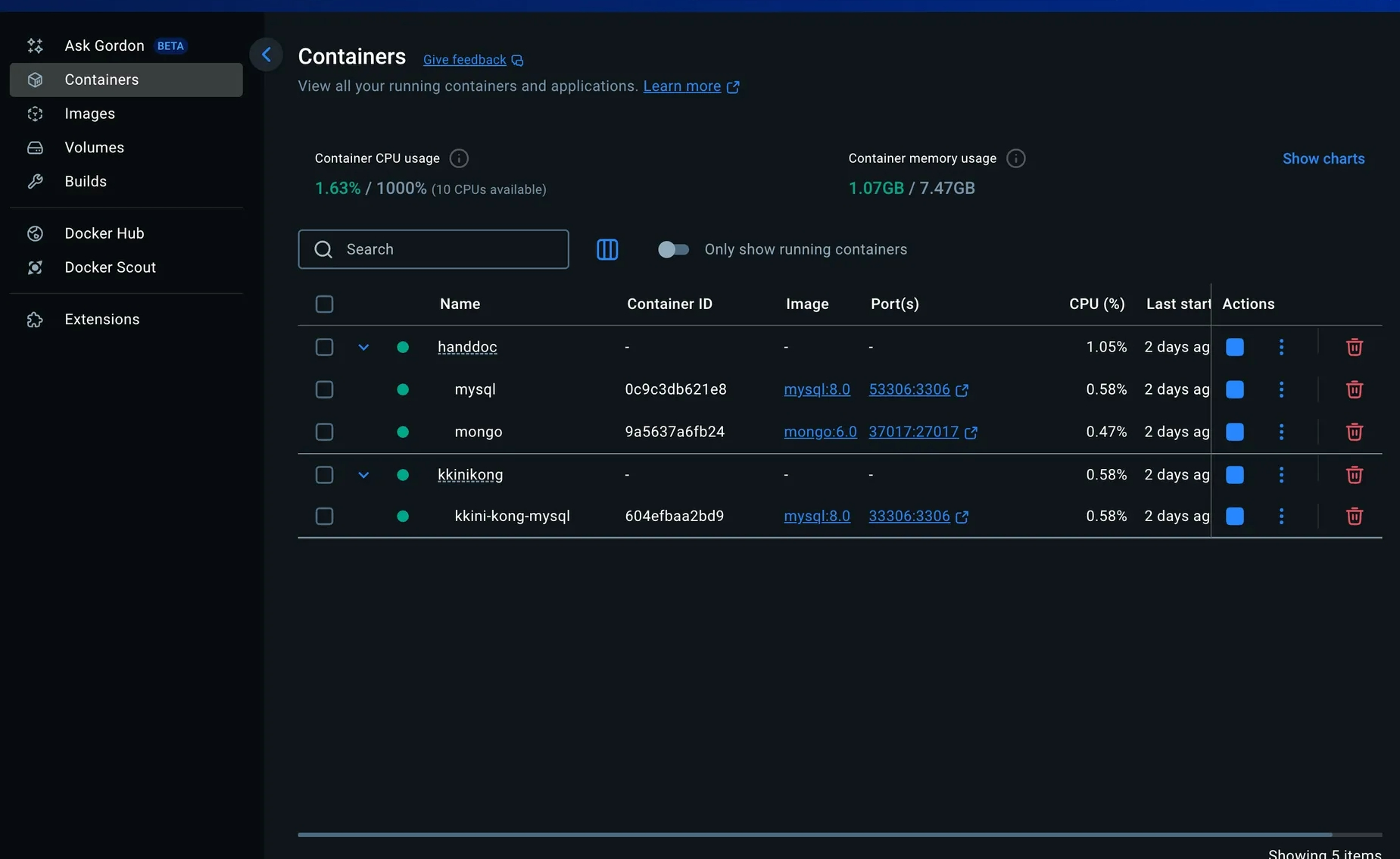Collapse the sidebar with the back chevron
Viewport: 1400px width, 859px height.
pos(266,55)
